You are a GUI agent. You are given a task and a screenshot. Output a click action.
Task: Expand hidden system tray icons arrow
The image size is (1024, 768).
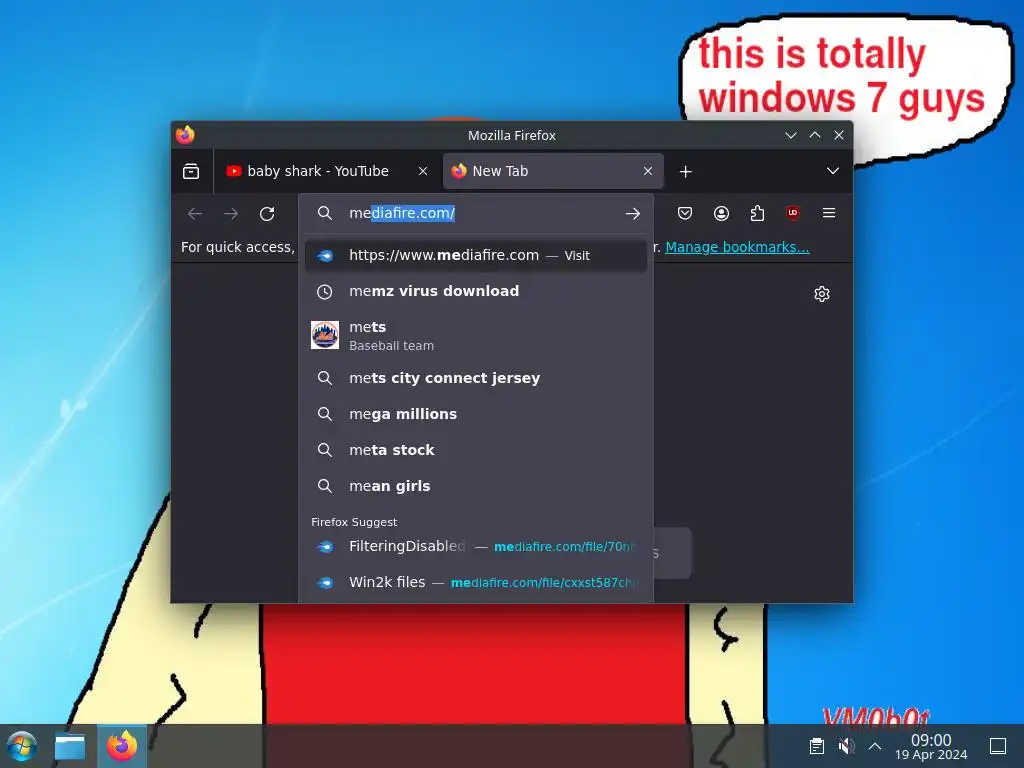(875, 746)
